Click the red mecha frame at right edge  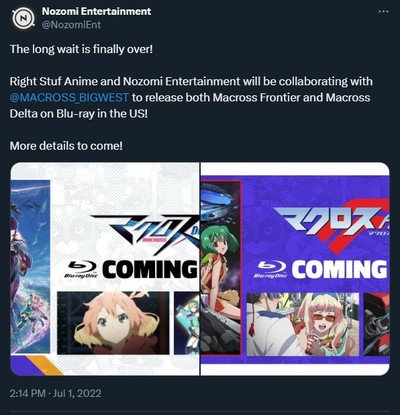pyautogui.click(x=376, y=324)
